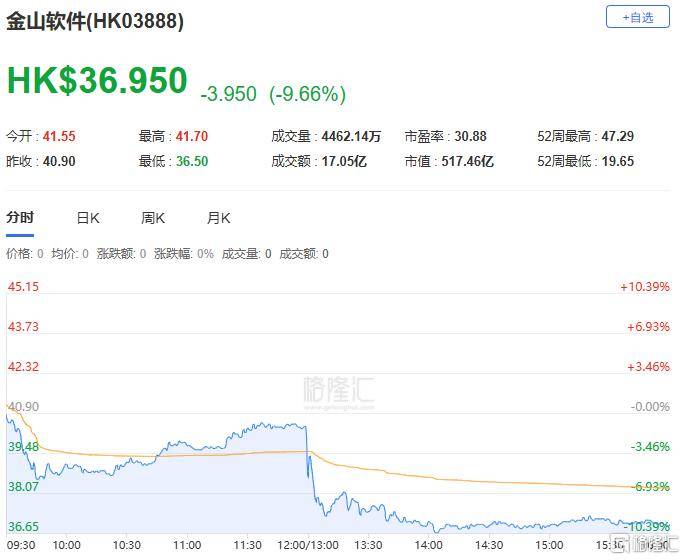The height and width of the screenshot is (560, 685).
Task: Click the turnover value 17.05亿
Action: point(344,161)
